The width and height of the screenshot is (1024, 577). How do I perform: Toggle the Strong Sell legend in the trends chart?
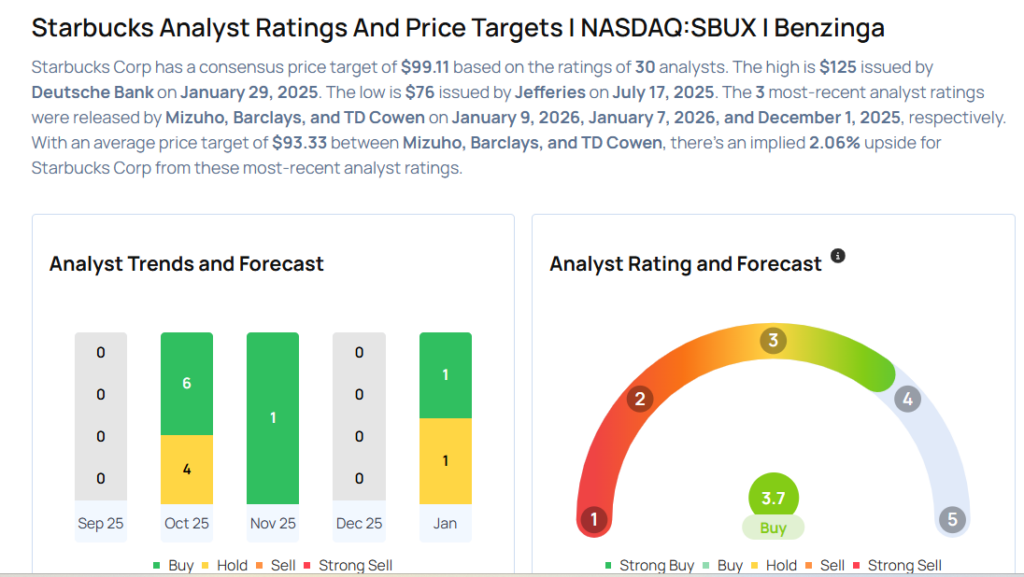(350, 565)
